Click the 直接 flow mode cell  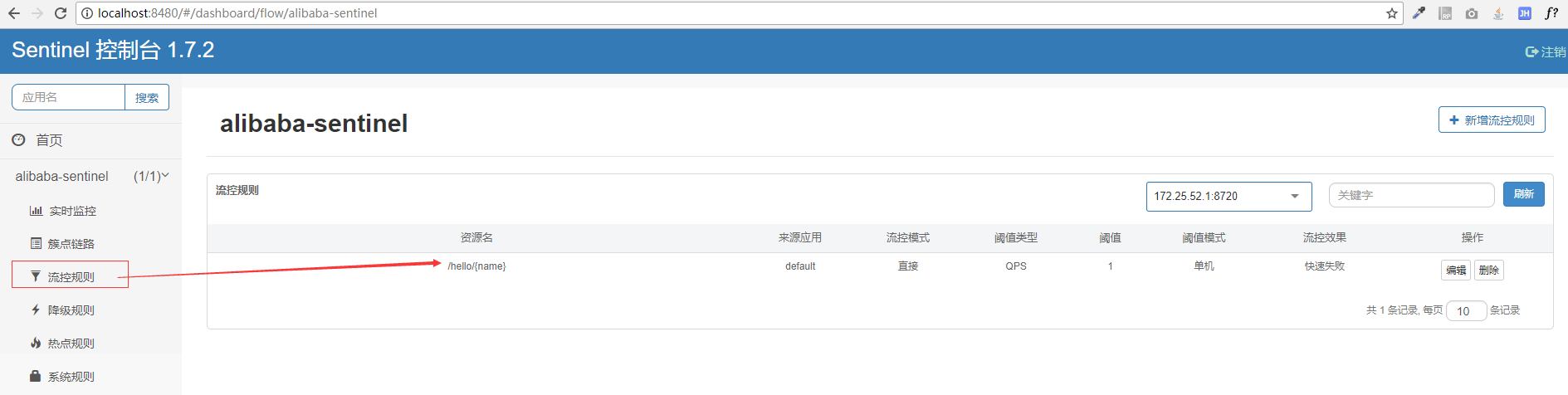coord(908,266)
